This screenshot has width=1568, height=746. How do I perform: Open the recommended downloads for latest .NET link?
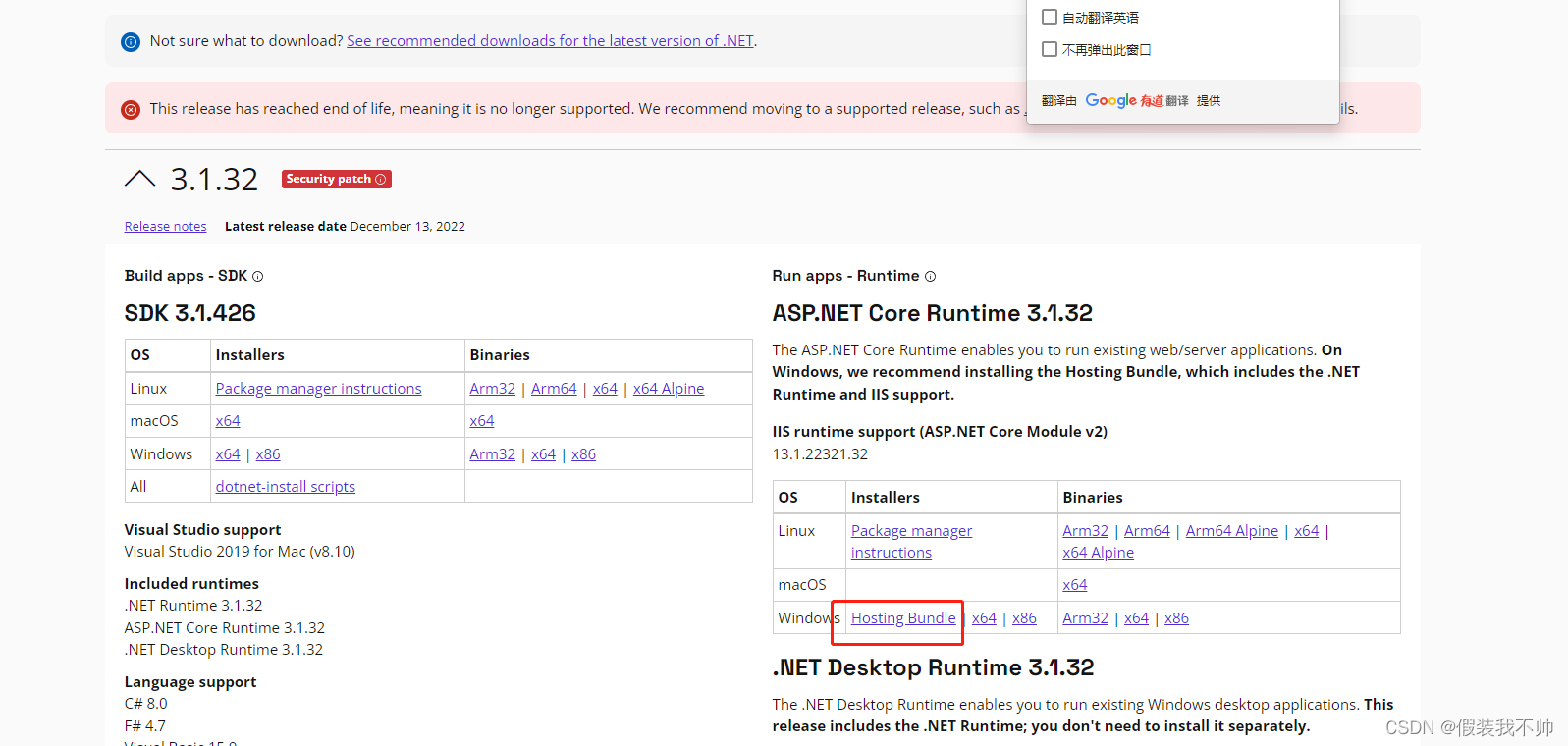[x=550, y=41]
